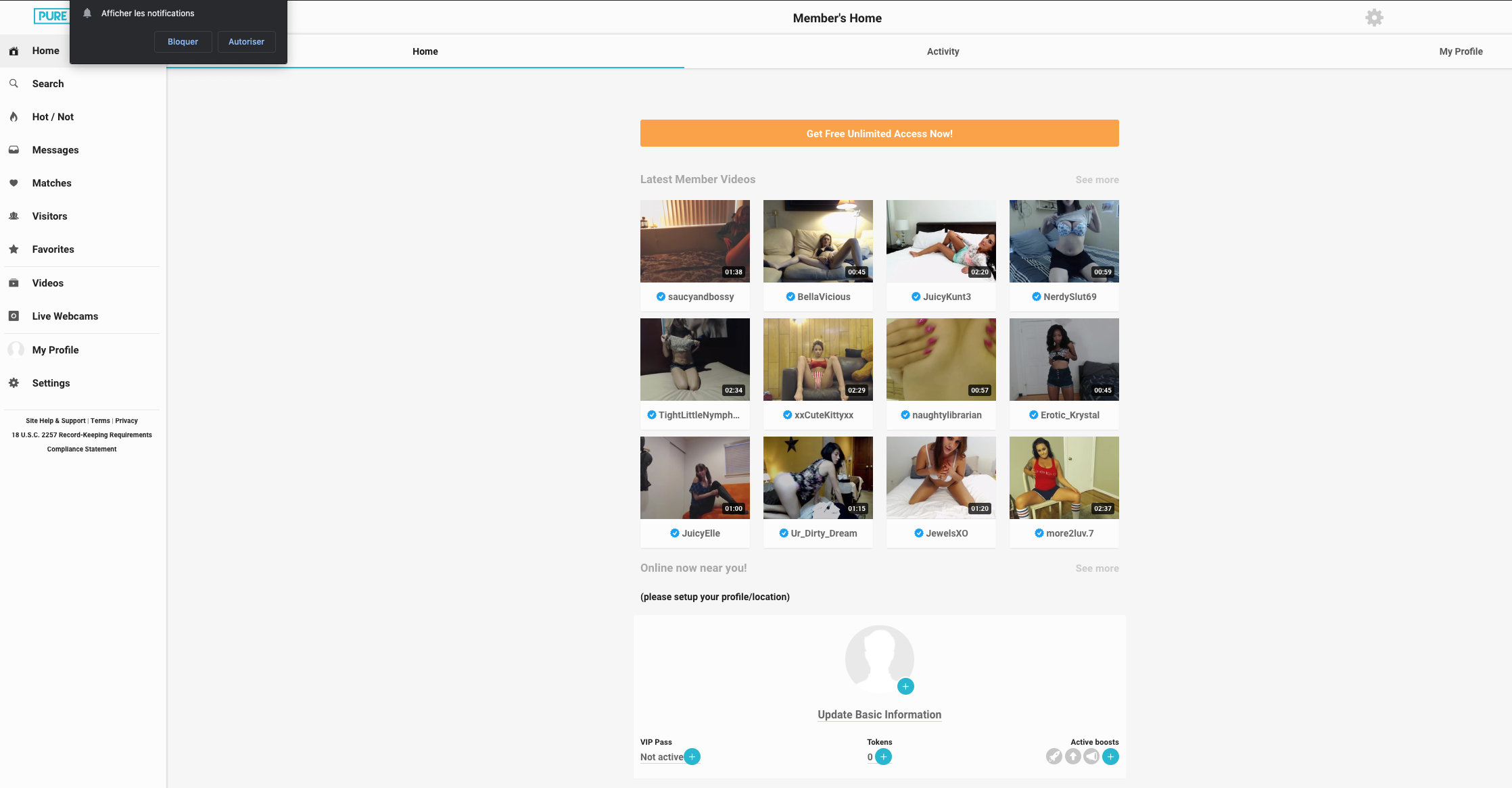Click the Matches heart icon
1512x788 pixels.
(14, 183)
